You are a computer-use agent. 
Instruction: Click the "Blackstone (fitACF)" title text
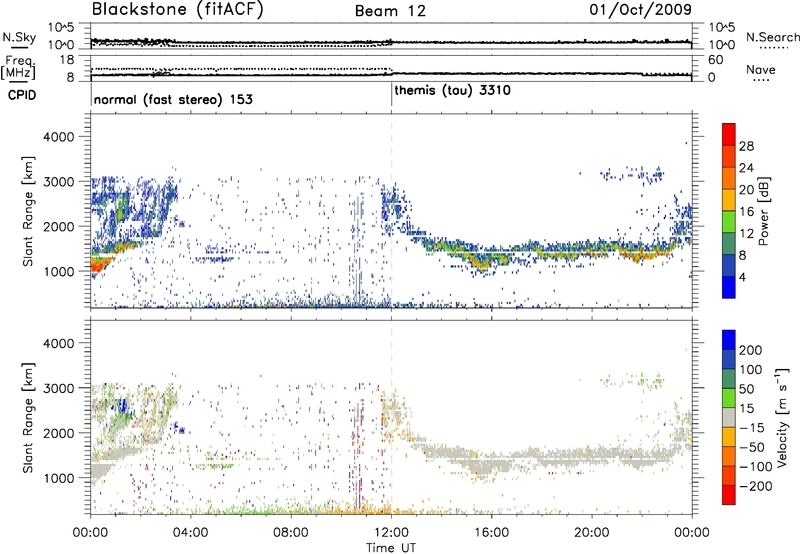click(x=177, y=10)
